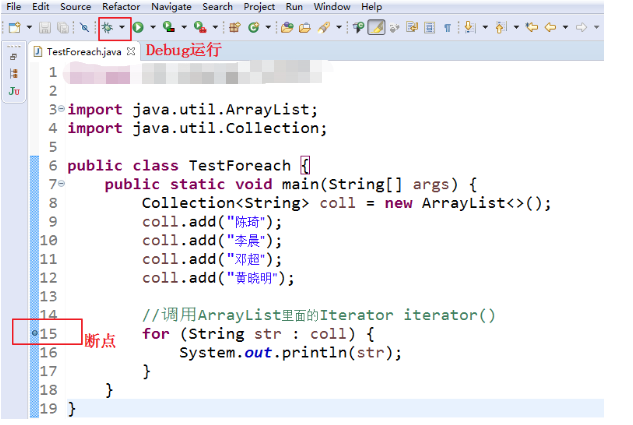Toggle Word Wrap icon

coord(412,27)
